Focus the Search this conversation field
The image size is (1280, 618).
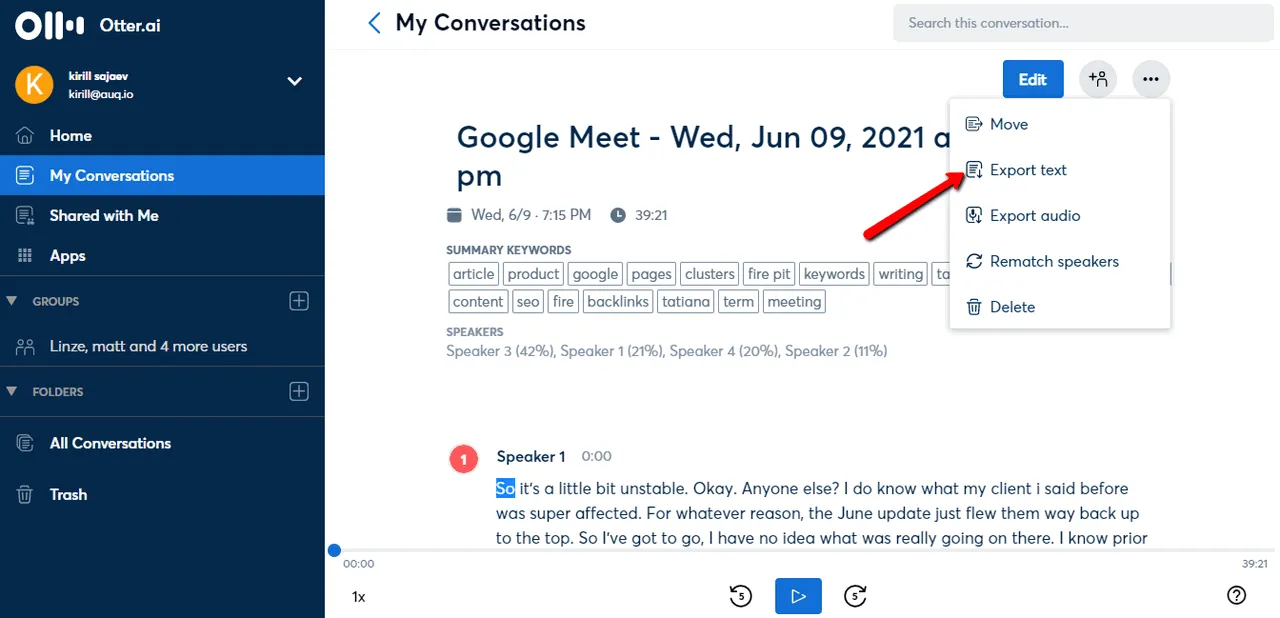coord(1084,22)
